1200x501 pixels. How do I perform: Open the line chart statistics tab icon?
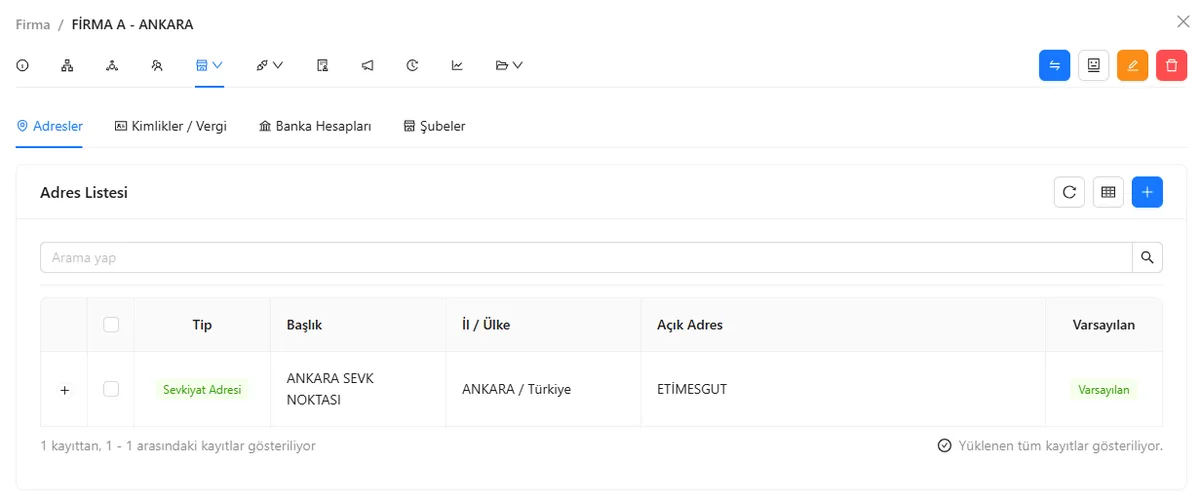[457, 65]
